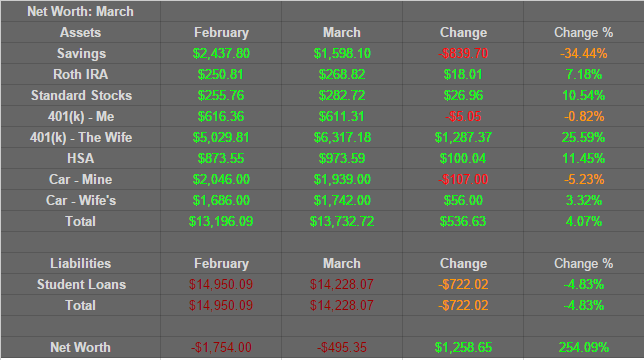Click liabilities Total March value $14,228.07
Screen dimensions: 644x360
[x=342, y=305]
